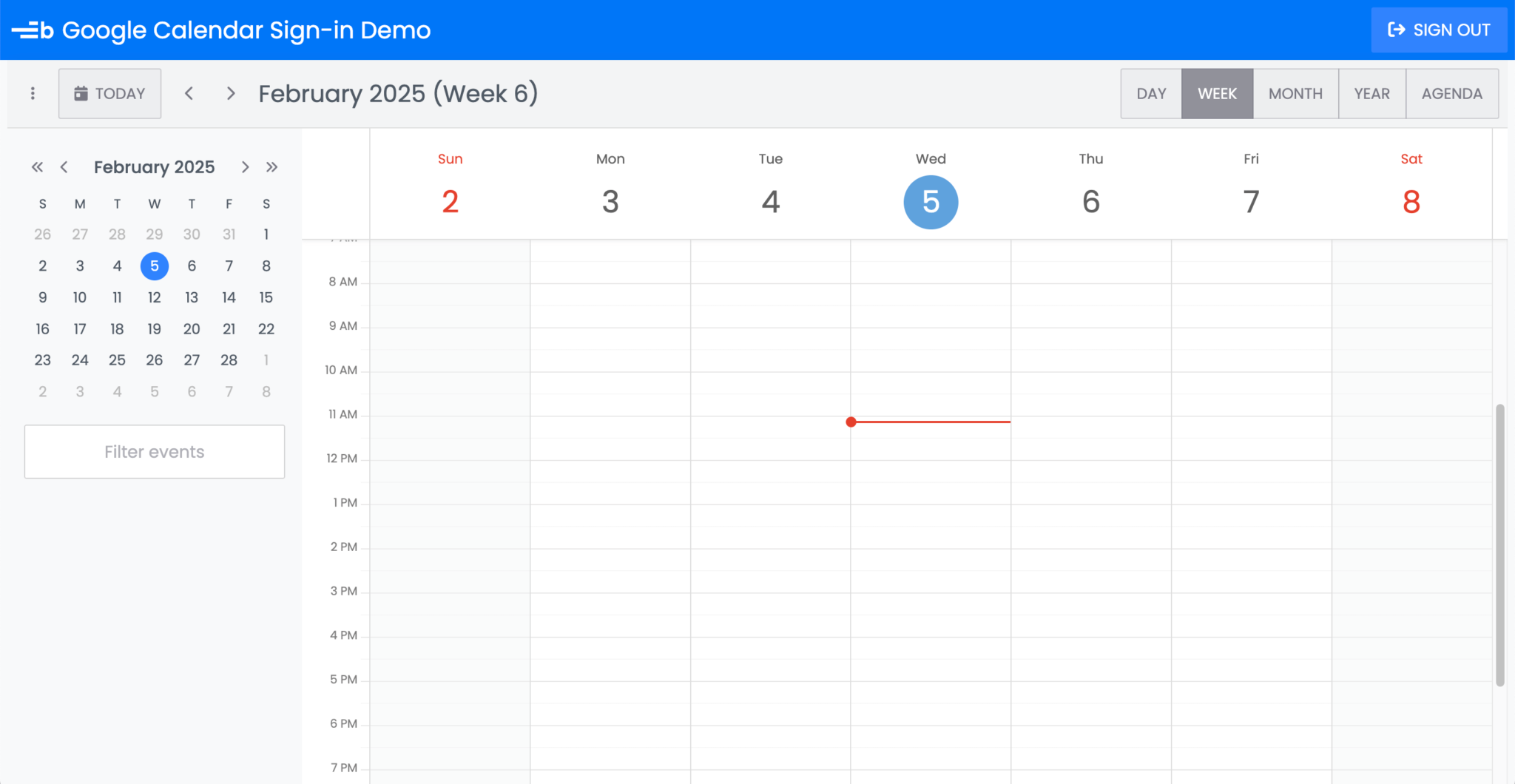
Task: Click the Today button
Action: (x=109, y=94)
